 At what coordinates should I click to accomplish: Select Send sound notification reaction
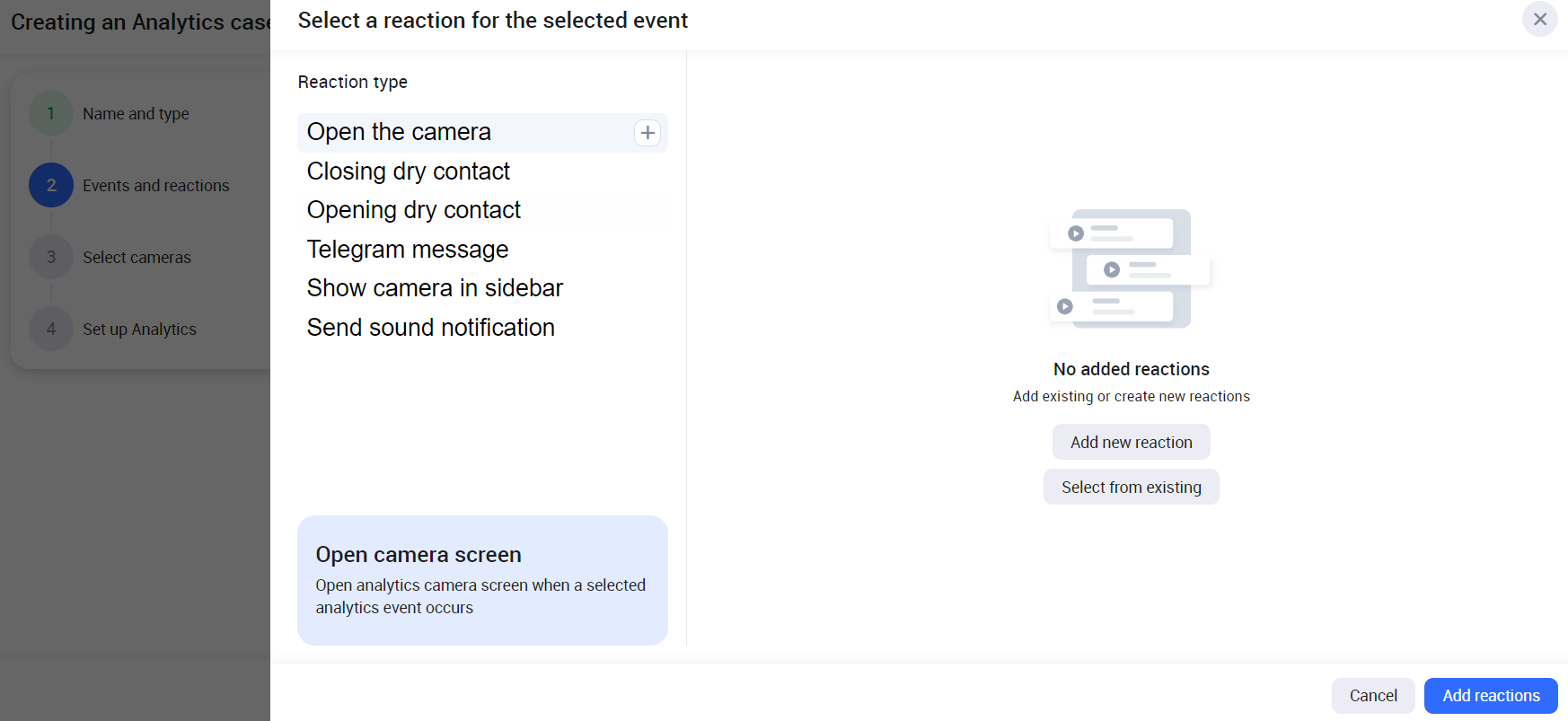click(430, 328)
